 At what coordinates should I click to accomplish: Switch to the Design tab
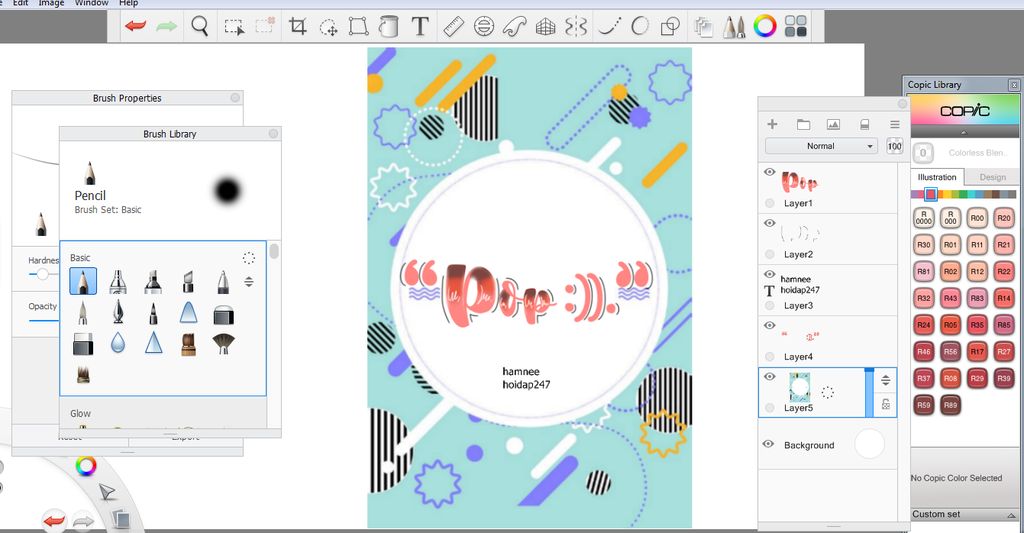click(992, 177)
